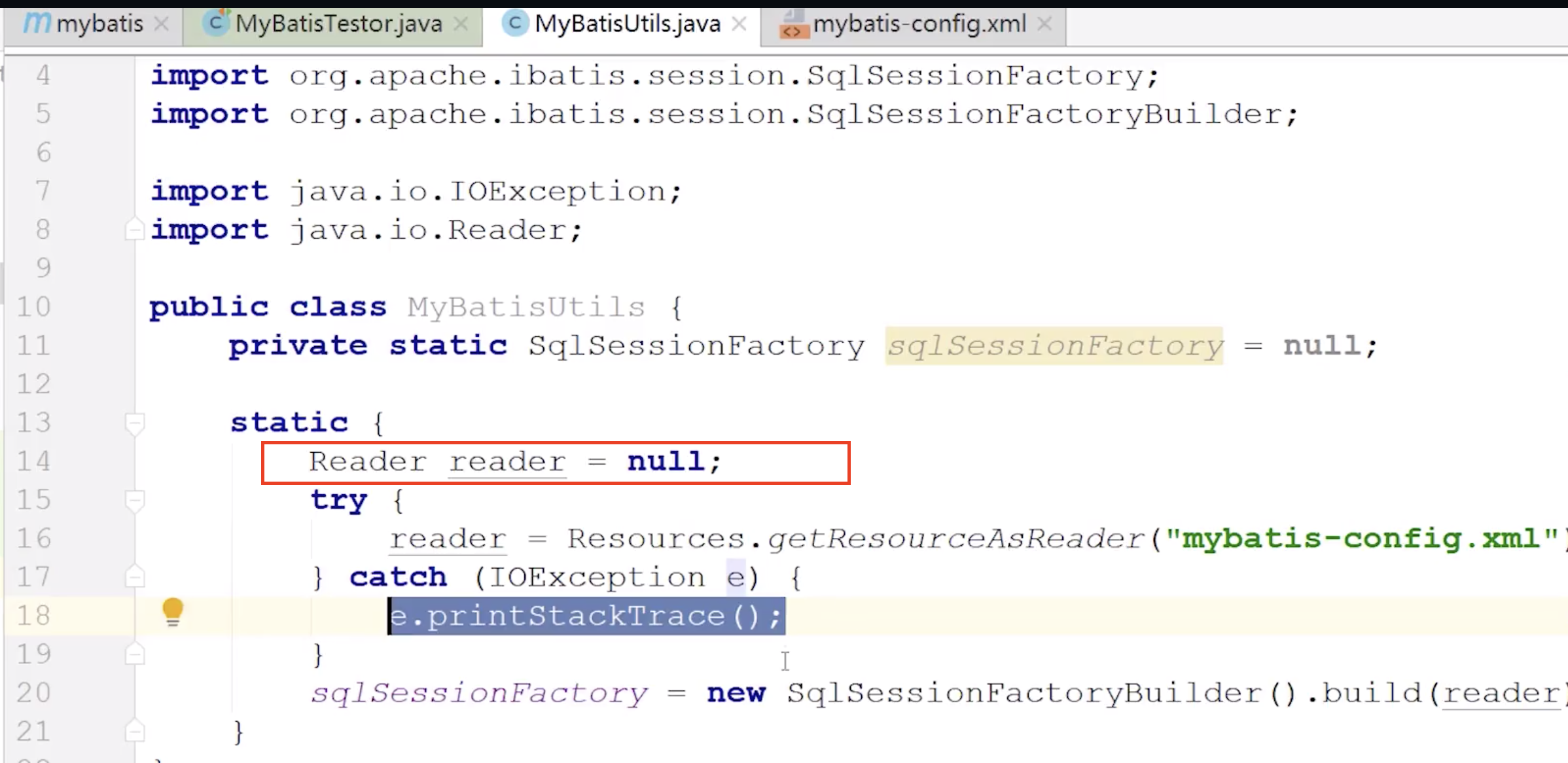This screenshot has height=763, width=1568.
Task: Open the yellow lightbulb quick-fix on line 18
Action: (173, 612)
